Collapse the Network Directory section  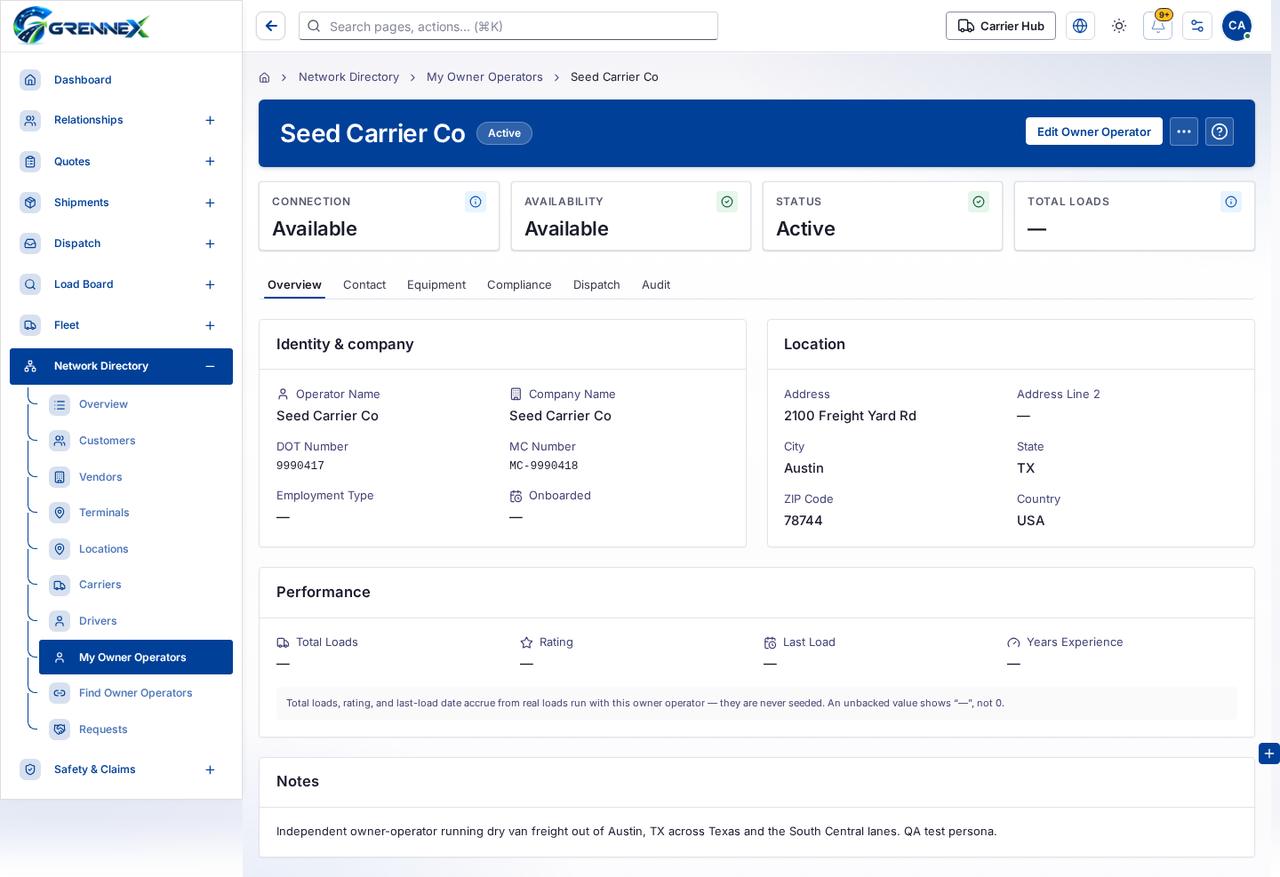pos(210,366)
